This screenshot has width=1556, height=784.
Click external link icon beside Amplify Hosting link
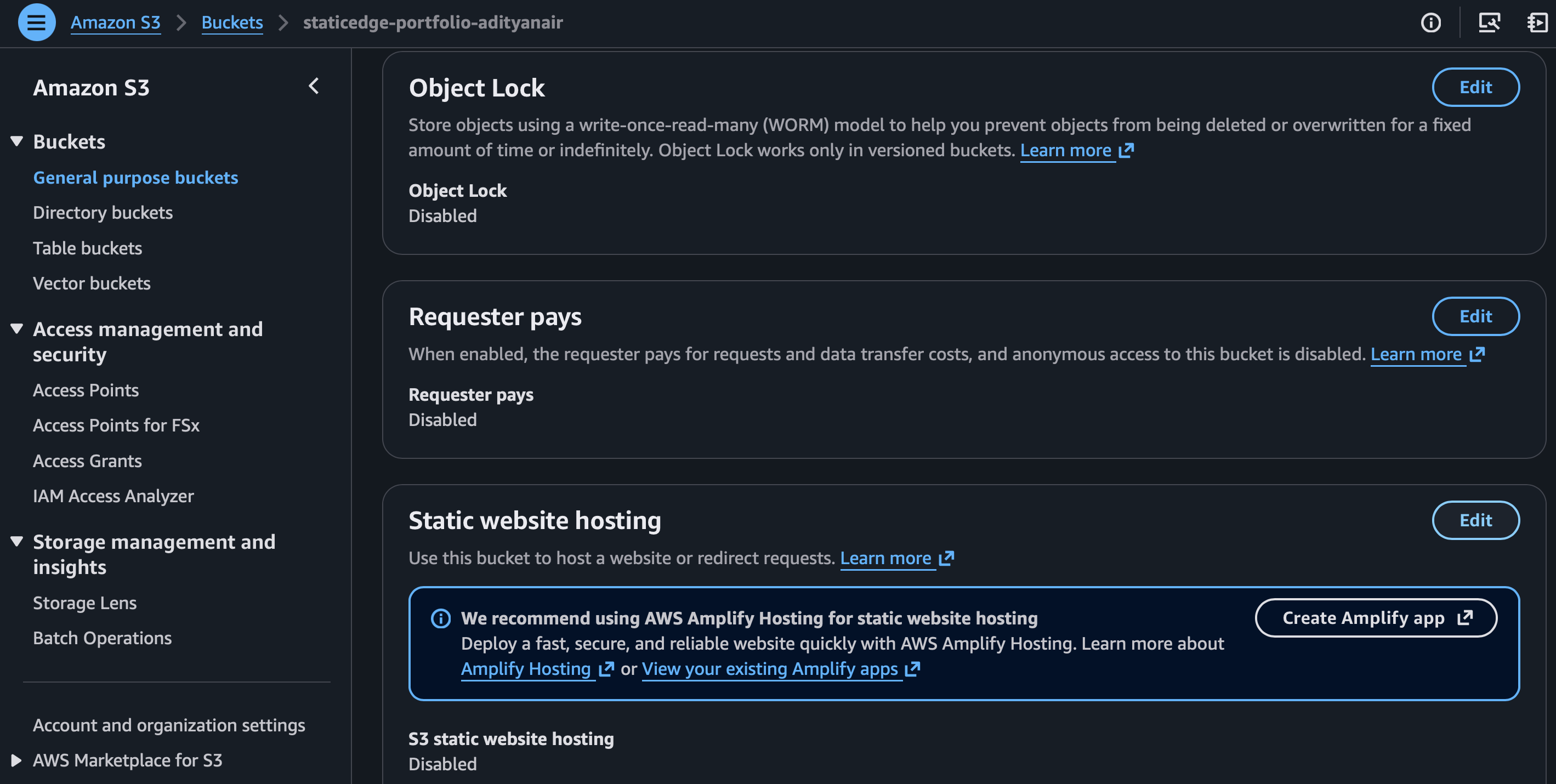point(606,669)
